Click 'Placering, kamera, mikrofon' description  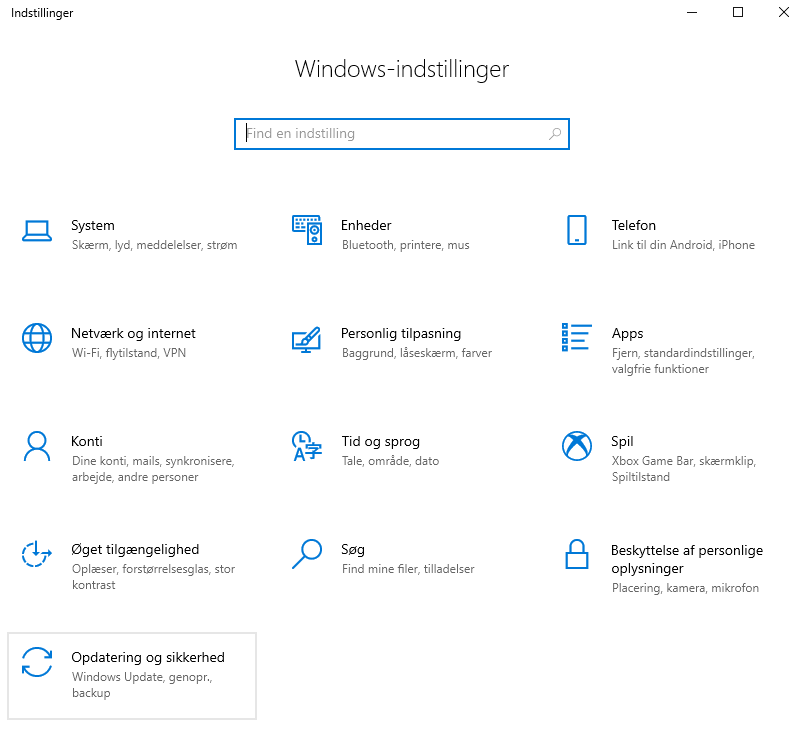[685, 588]
